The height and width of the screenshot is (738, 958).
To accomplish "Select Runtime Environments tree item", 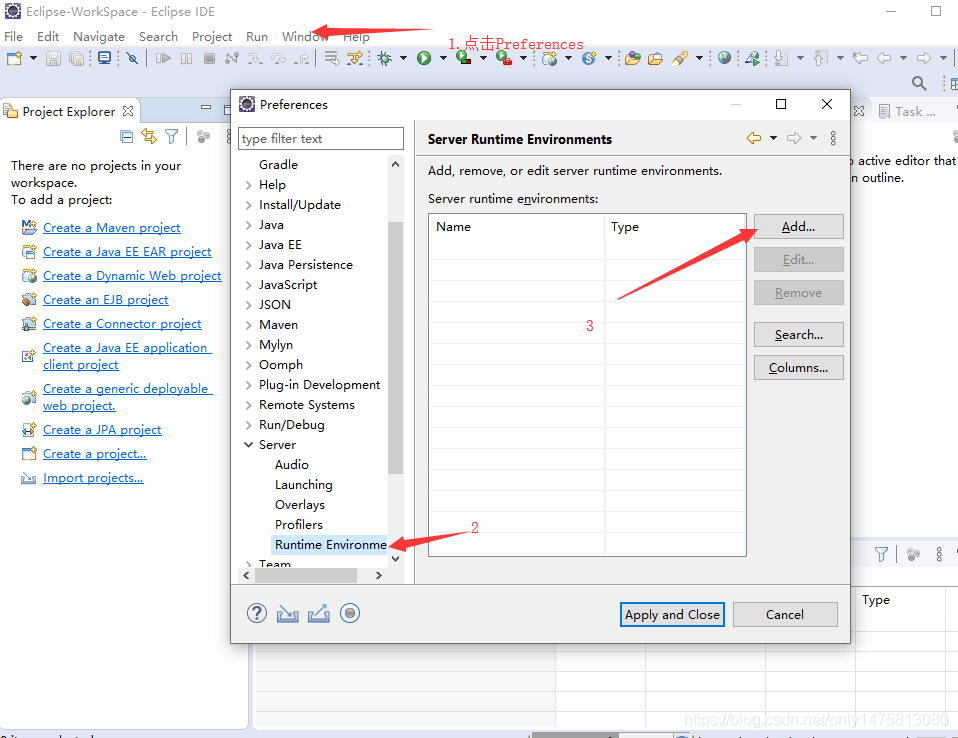I will (x=329, y=544).
